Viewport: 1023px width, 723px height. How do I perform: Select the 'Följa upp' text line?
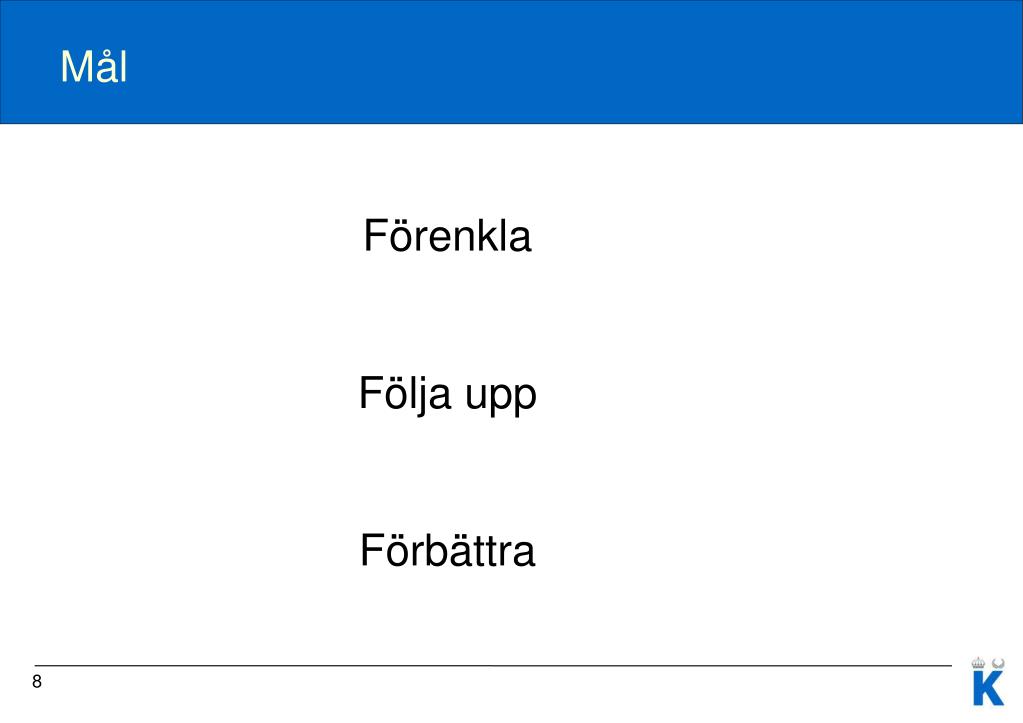[x=448, y=394]
